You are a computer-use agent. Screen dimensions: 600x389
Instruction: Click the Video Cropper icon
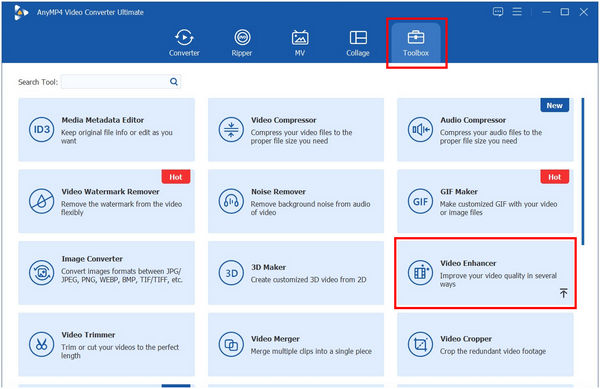click(420, 344)
